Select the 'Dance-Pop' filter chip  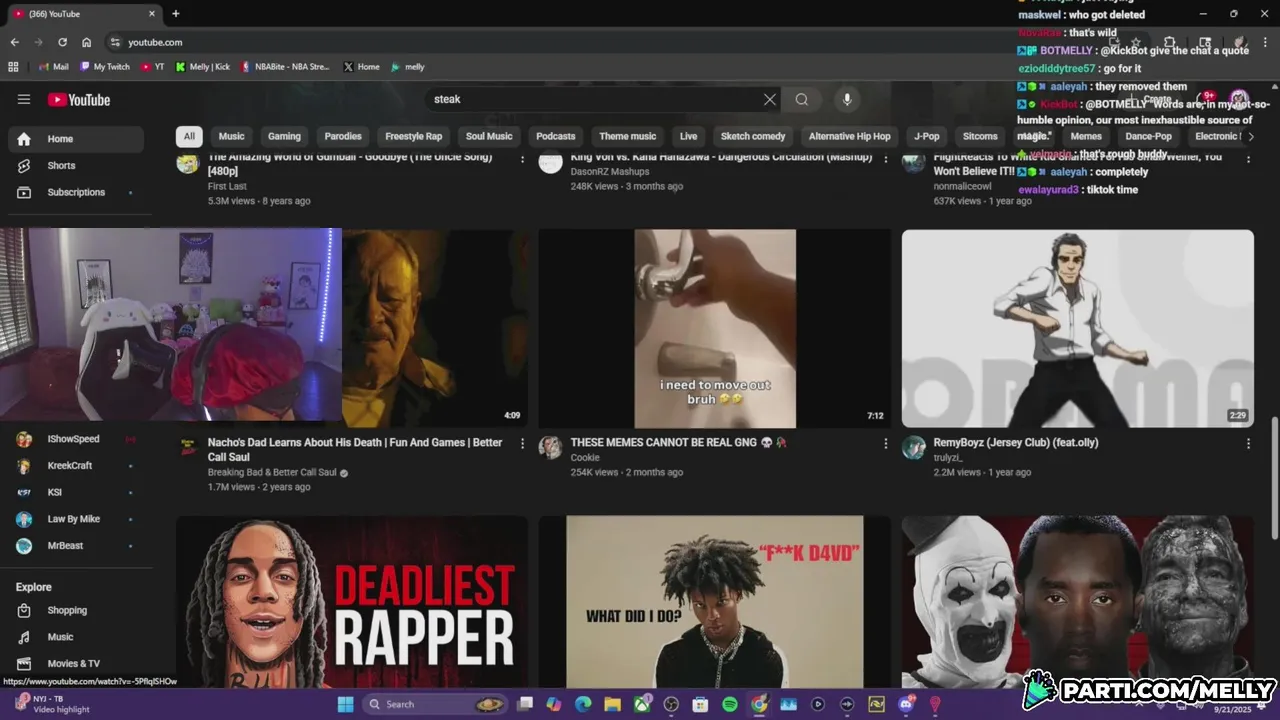click(x=1148, y=136)
